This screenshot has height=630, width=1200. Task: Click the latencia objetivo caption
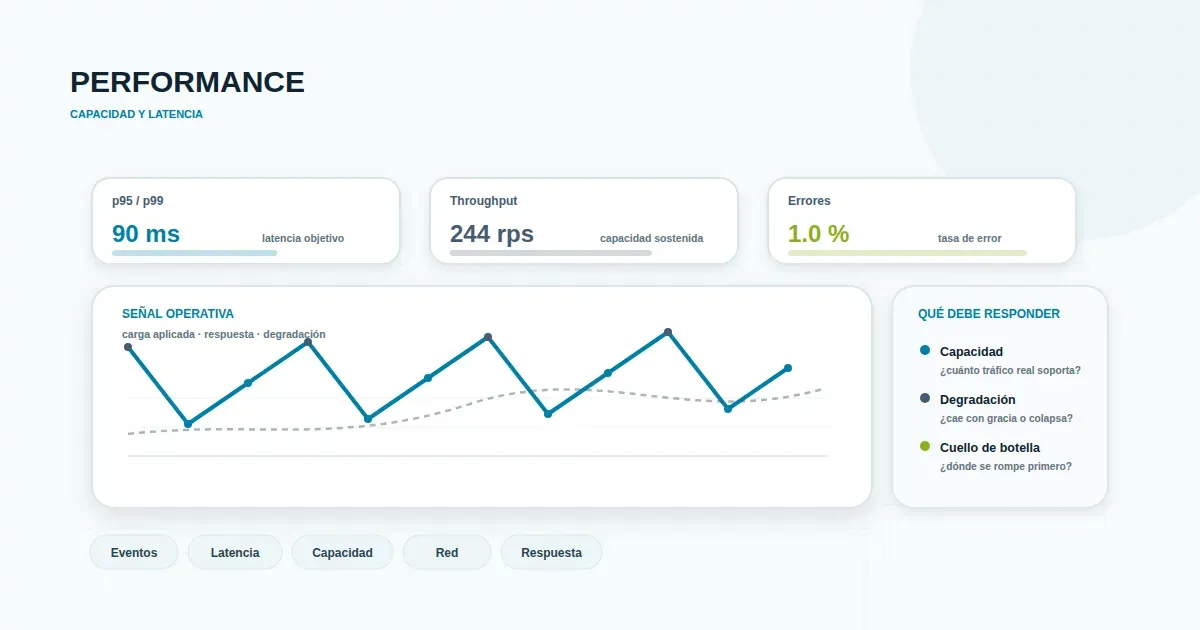click(x=303, y=238)
